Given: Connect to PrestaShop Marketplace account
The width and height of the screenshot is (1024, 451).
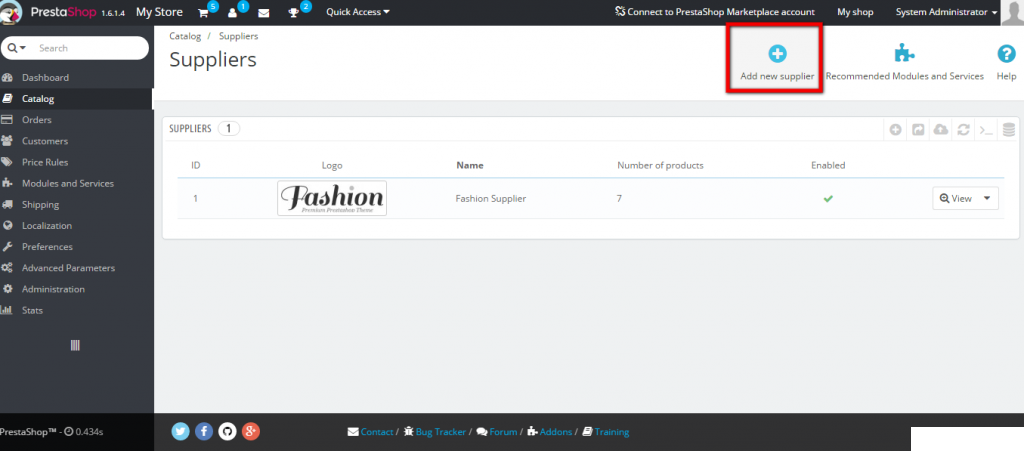Looking at the screenshot, I should coord(714,12).
